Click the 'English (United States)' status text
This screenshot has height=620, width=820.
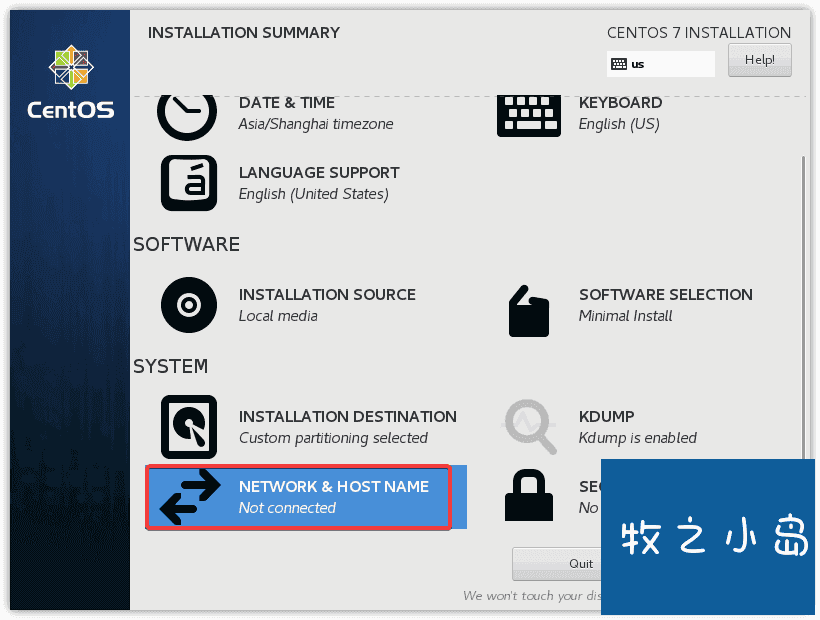(314, 194)
